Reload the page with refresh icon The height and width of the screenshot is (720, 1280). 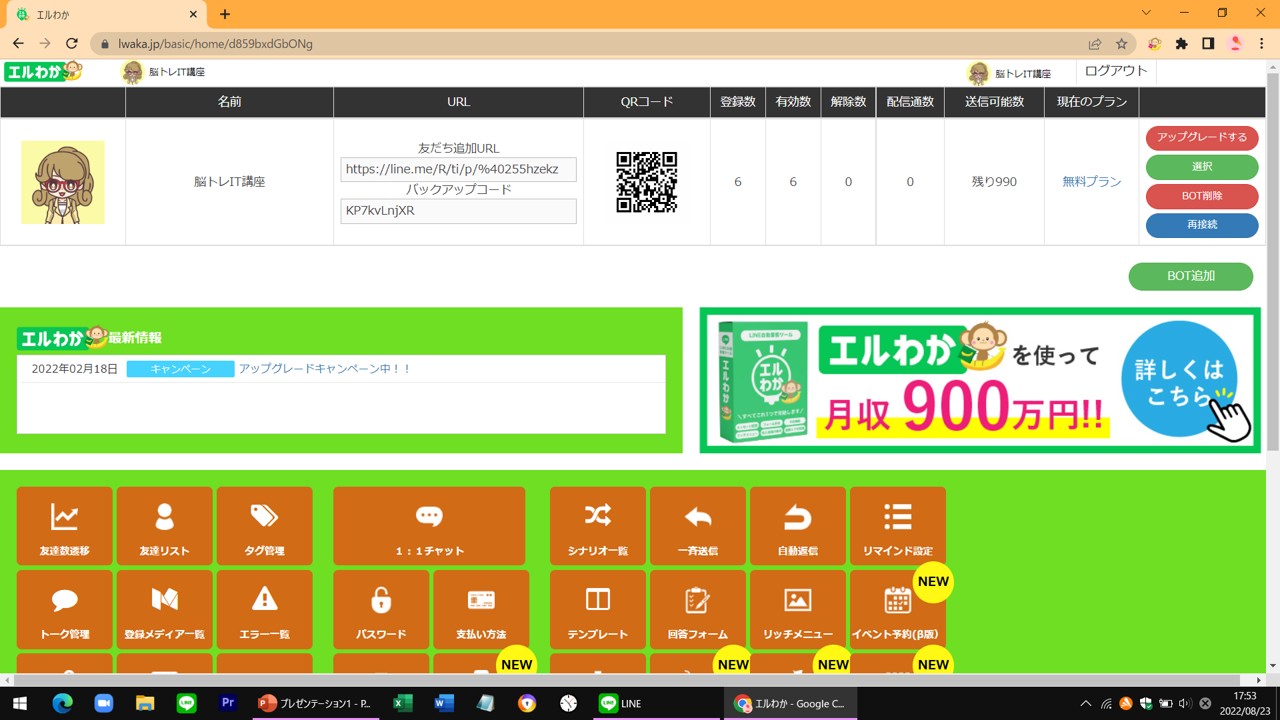tap(72, 44)
